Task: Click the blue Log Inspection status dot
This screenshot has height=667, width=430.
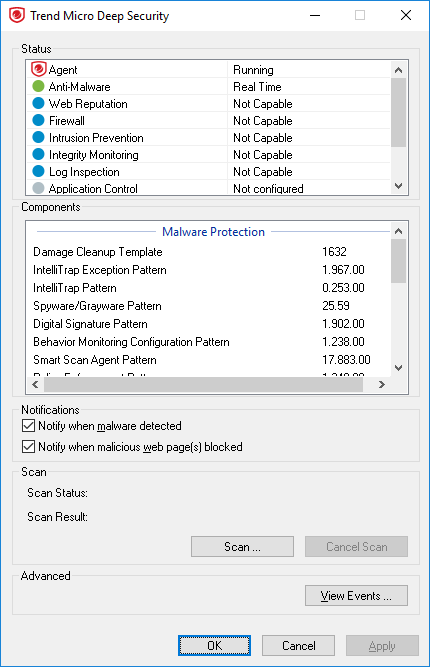Action: (38, 171)
